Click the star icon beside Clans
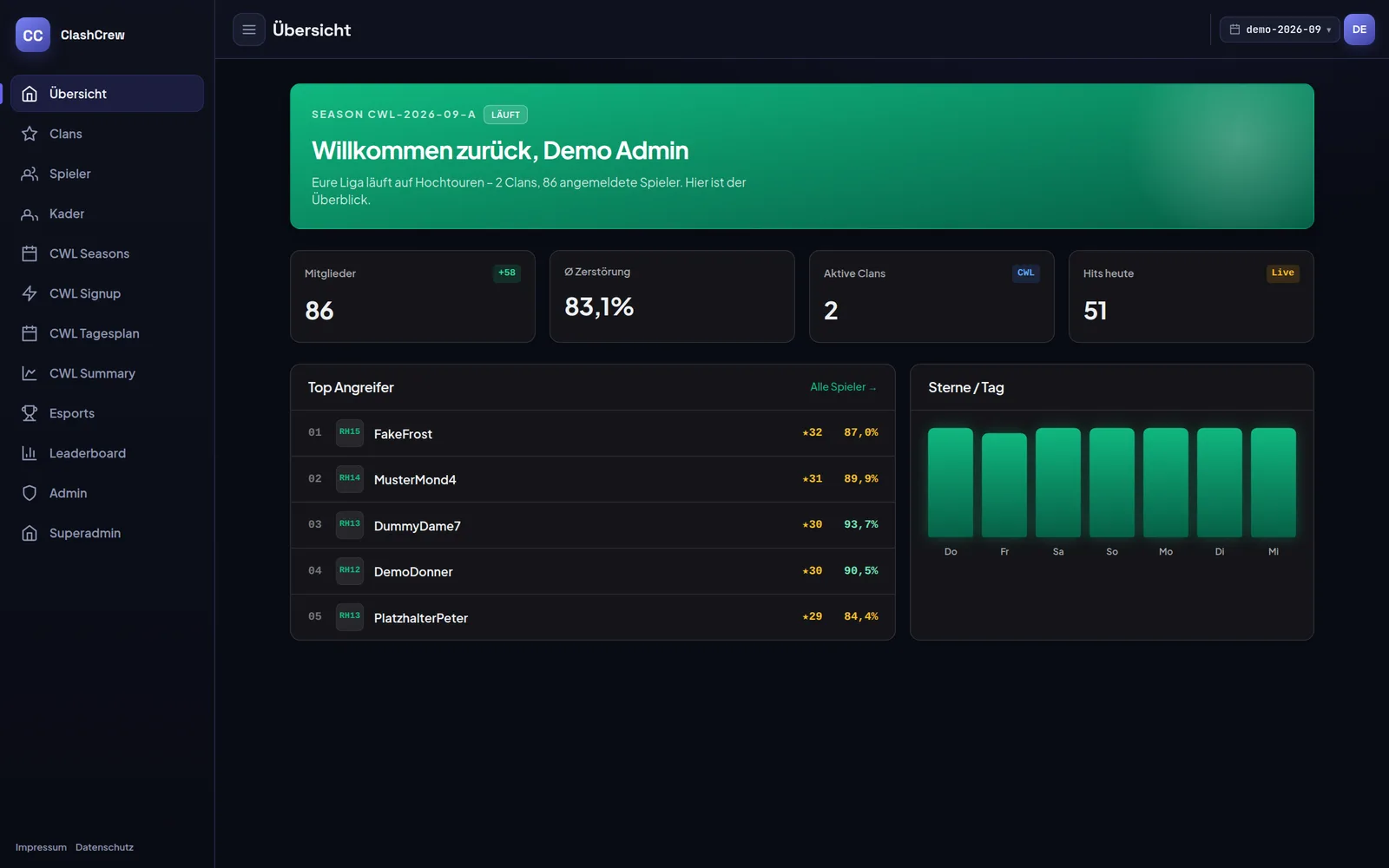The width and height of the screenshot is (1389, 868). pos(30,134)
